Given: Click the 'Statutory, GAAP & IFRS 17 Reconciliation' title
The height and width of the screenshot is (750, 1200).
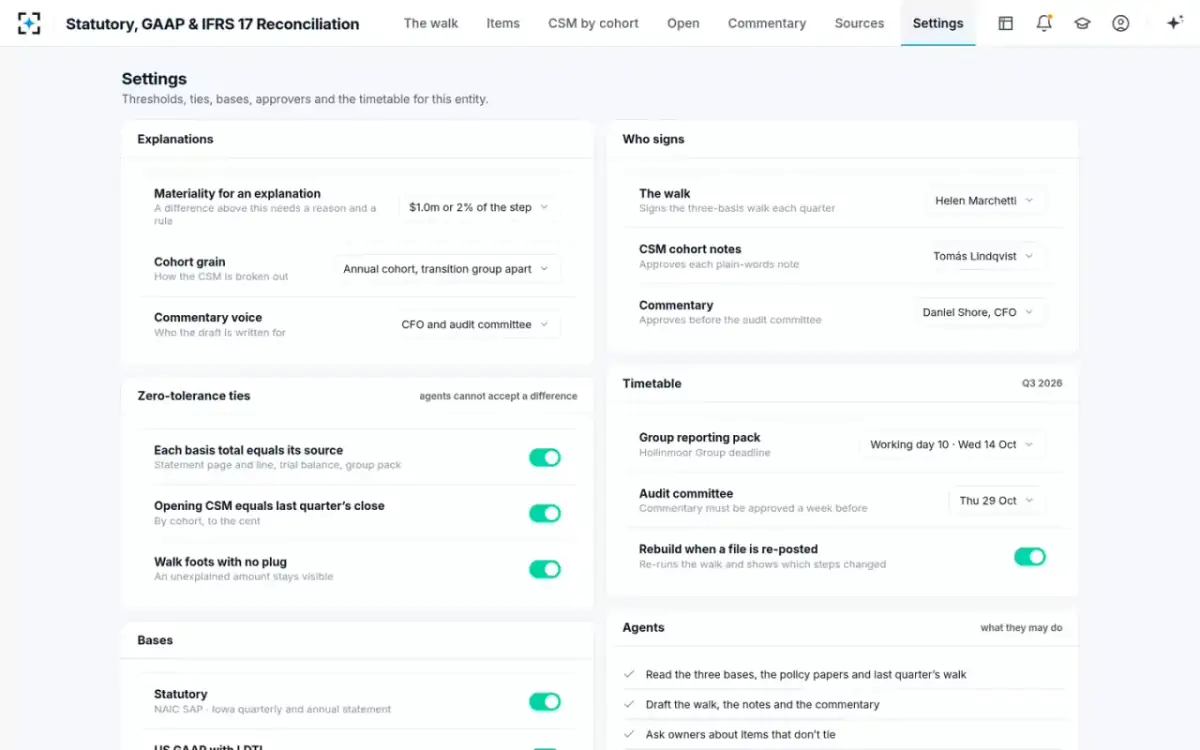Looking at the screenshot, I should [212, 24].
